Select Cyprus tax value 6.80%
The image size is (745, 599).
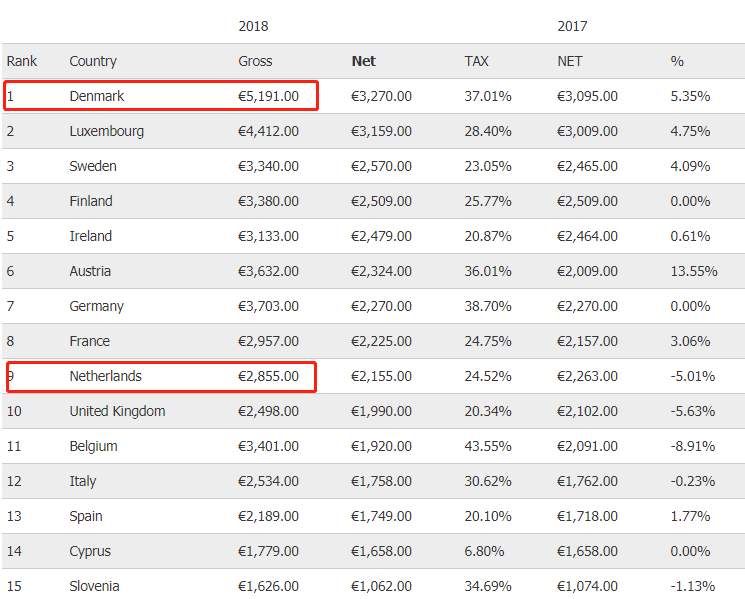[x=485, y=551]
